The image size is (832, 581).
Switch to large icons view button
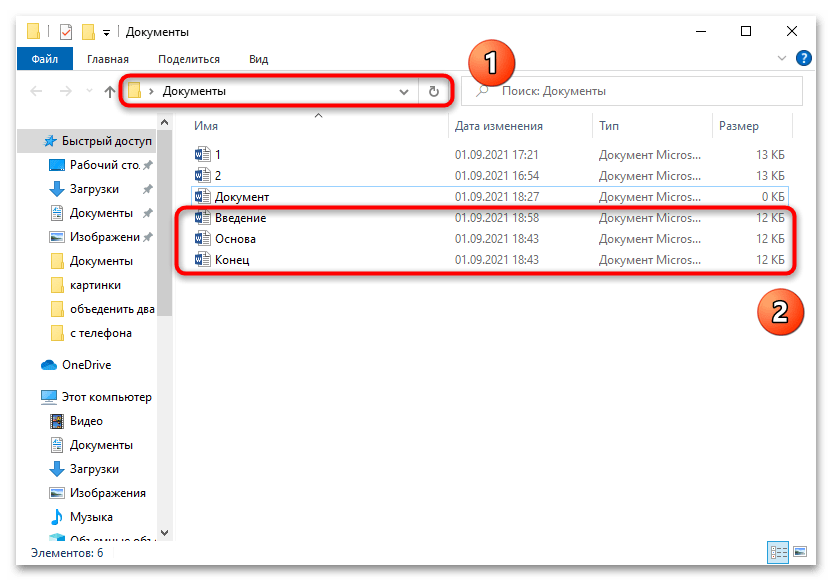click(799, 552)
